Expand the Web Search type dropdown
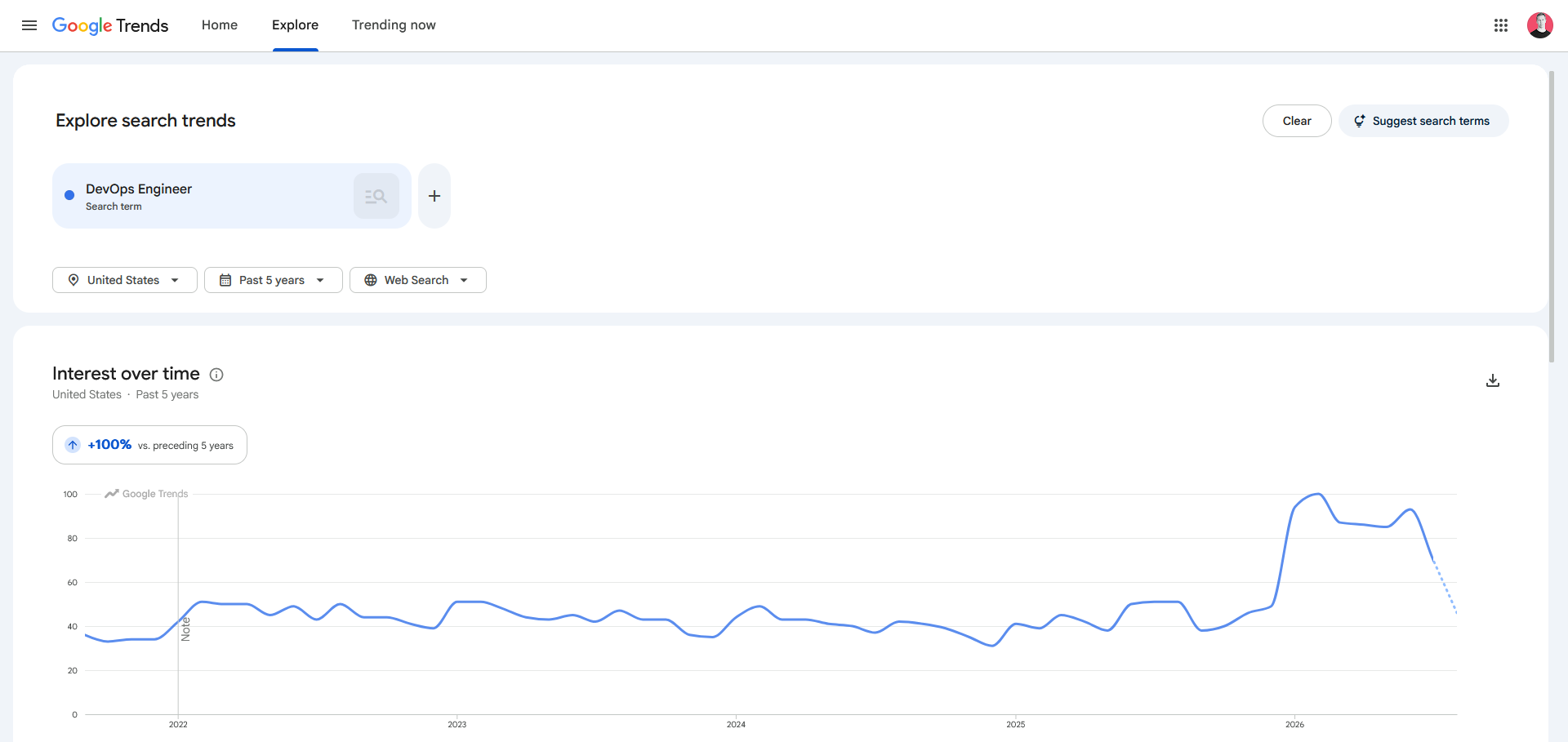The width and height of the screenshot is (1568, 742). (418, 280)
